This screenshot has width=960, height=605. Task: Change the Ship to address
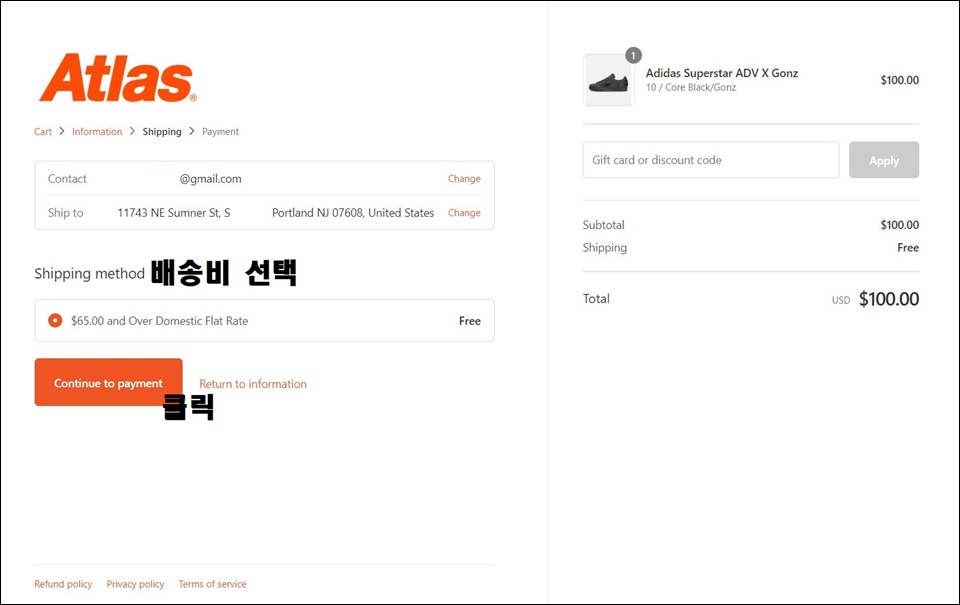click(463, 213)
